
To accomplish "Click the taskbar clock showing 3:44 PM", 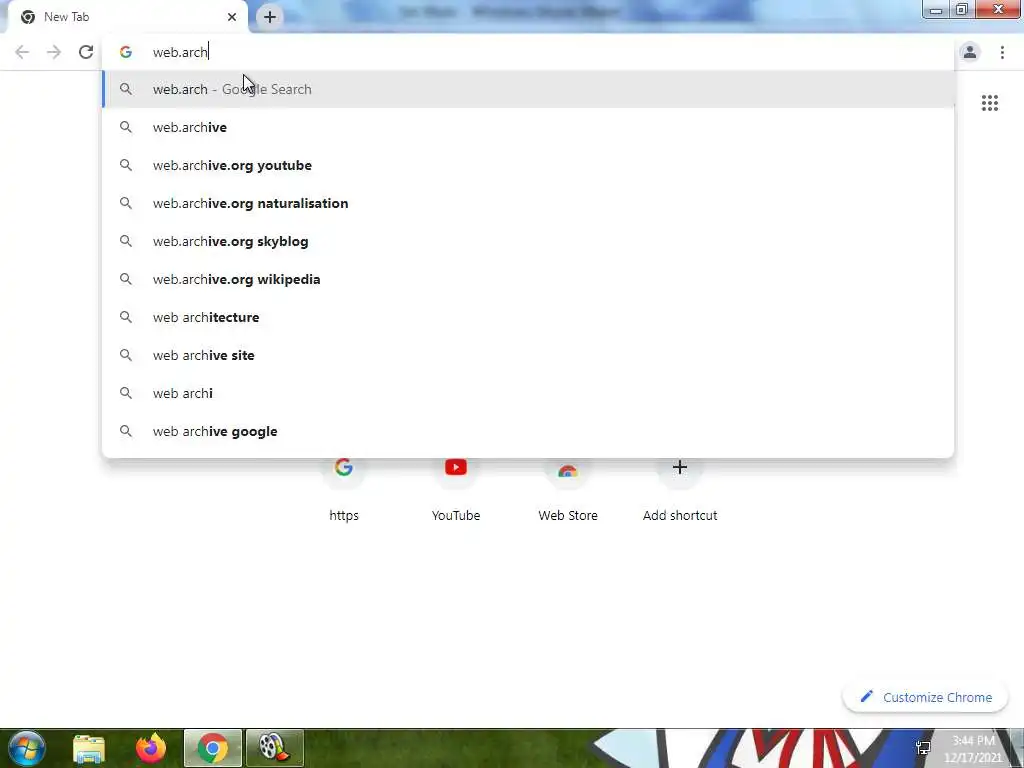I will click(974, 749).
